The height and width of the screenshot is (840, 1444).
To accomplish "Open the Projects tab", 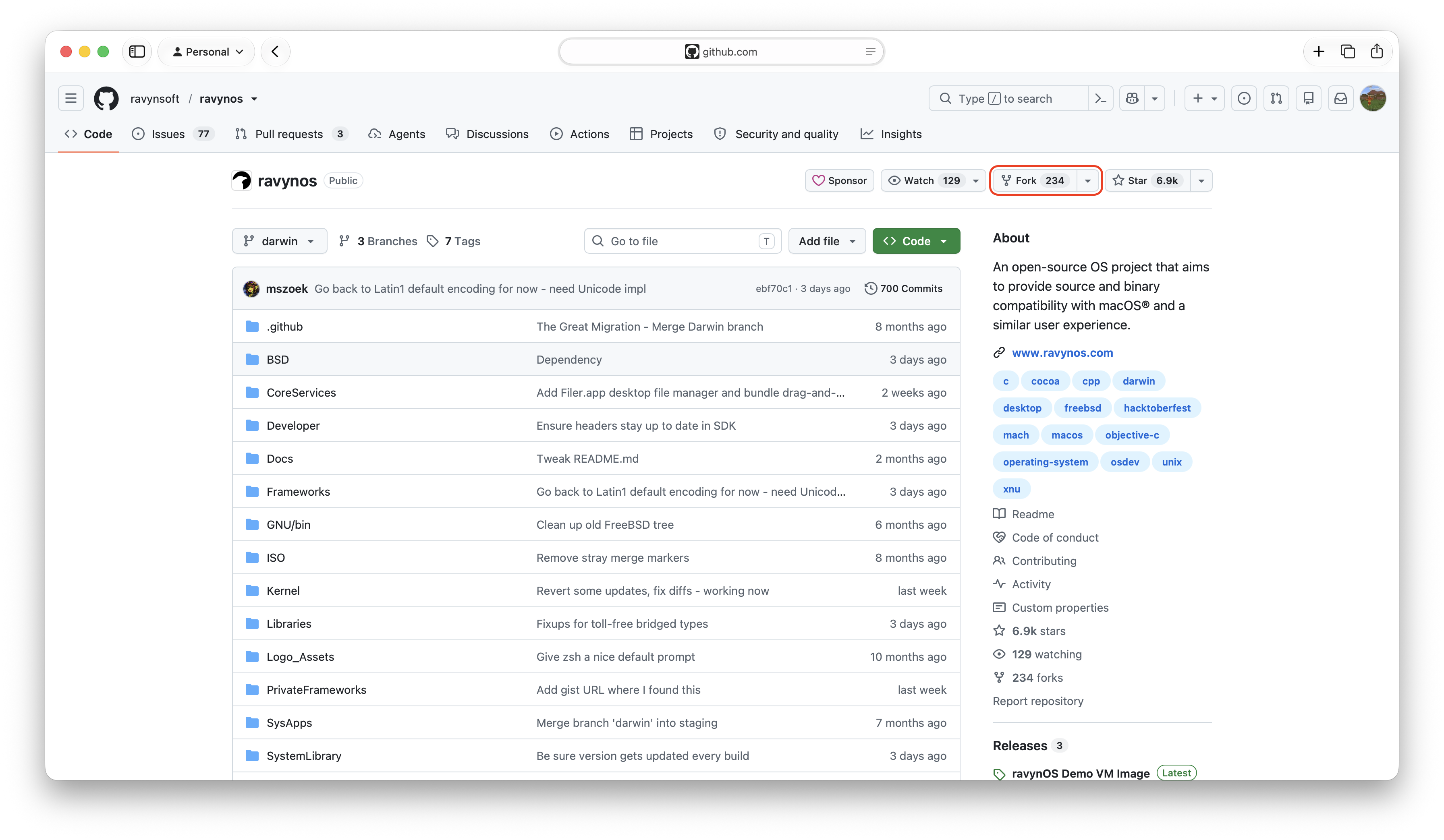I will tap(661, 134).
